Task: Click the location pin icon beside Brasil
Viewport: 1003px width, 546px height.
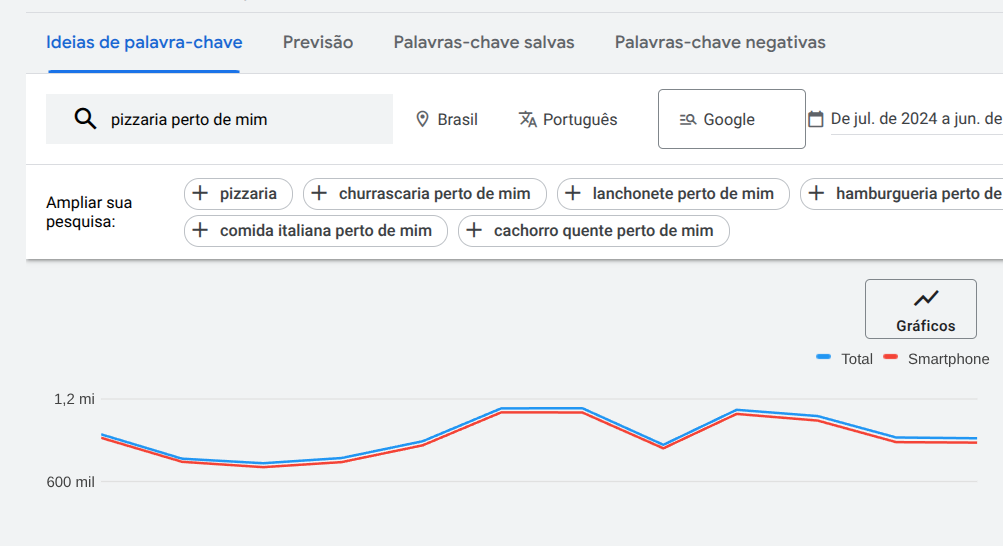Action: pos(422,120)
